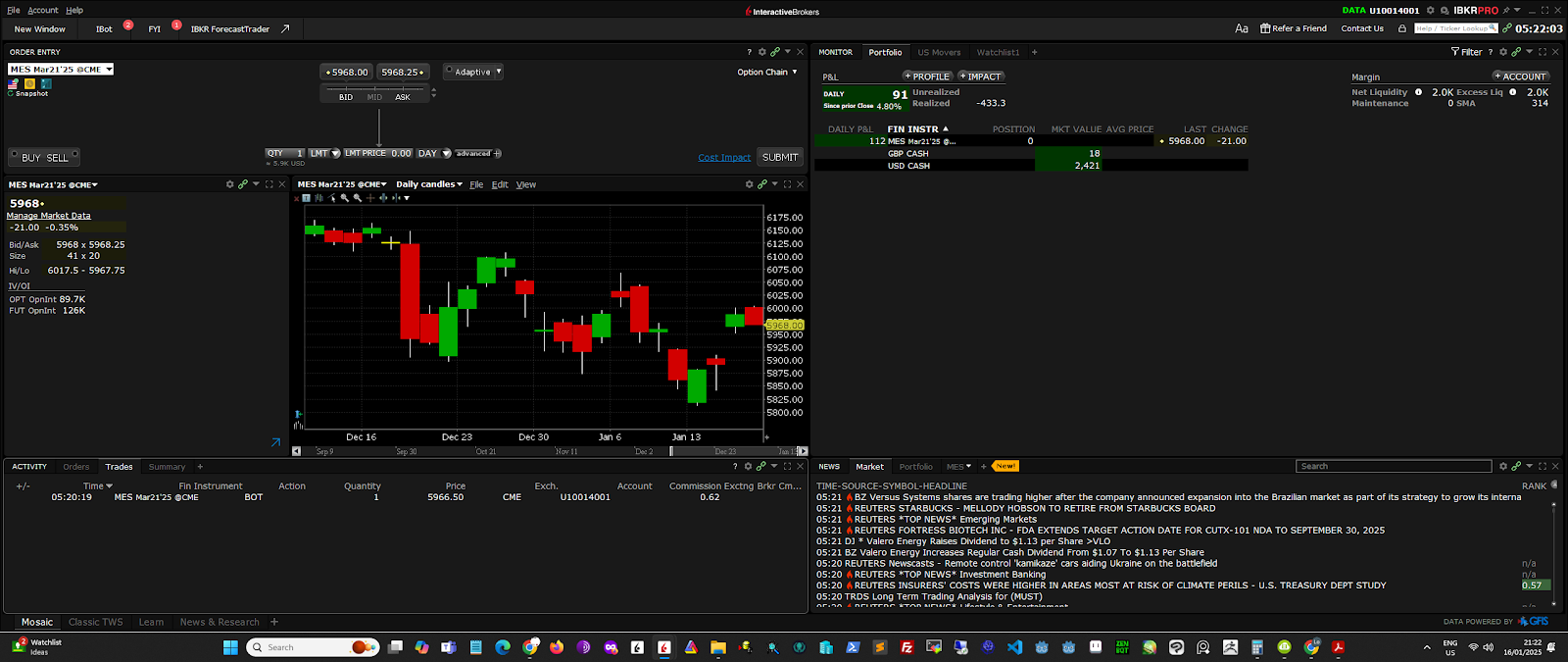Viewport: 1568px width, 662px height.
Task: Open the Account menu
Action: (x=43, y=11)
